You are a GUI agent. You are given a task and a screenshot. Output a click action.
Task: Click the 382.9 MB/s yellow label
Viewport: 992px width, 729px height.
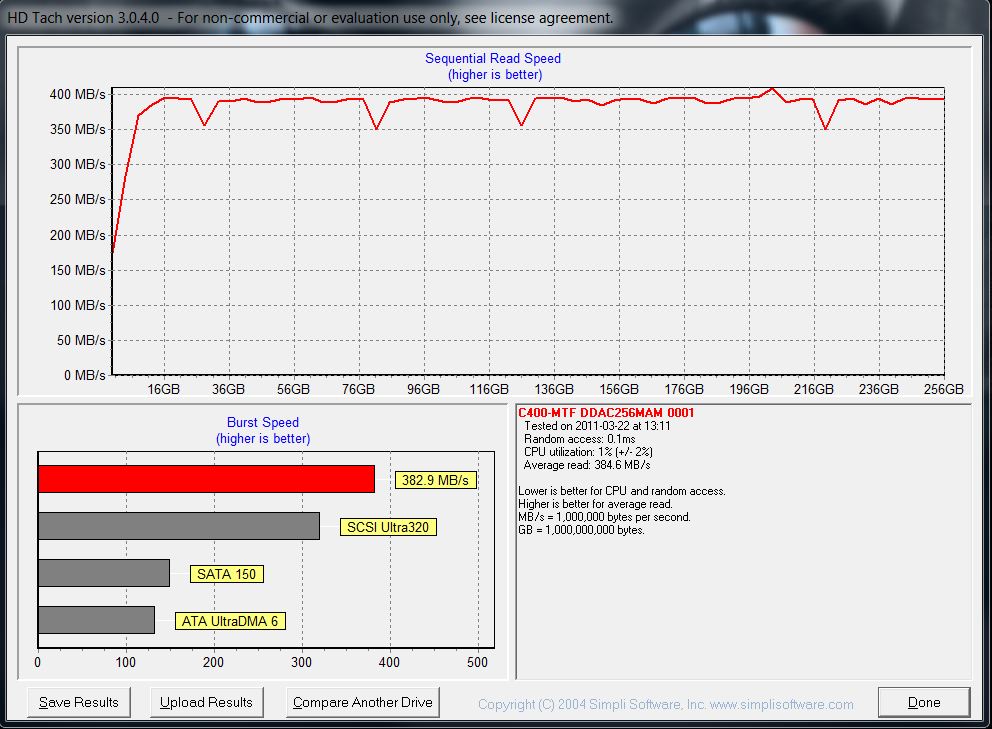435,480
